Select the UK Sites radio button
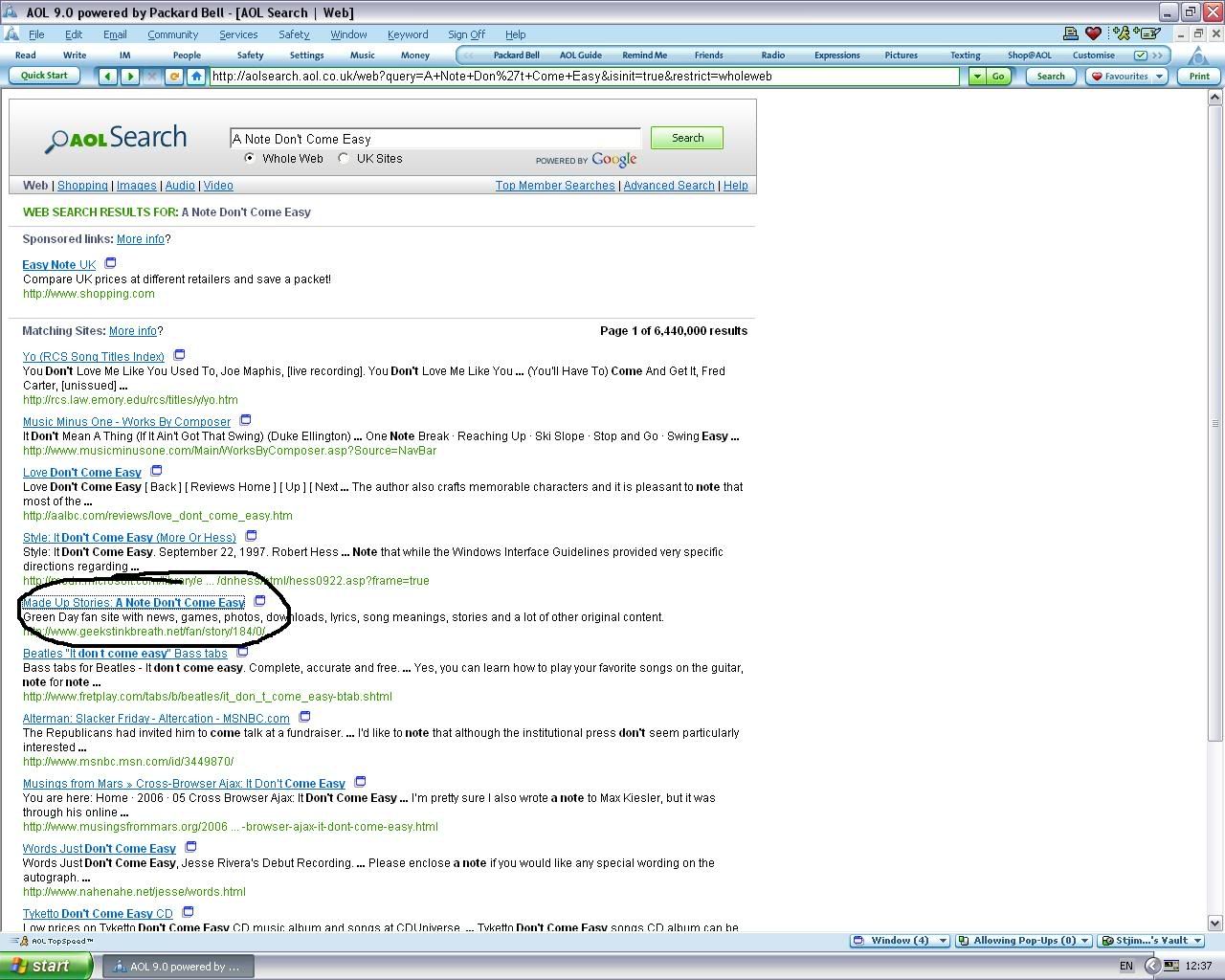This screenshot has height=980, width=1225. (x=344, y=158)
